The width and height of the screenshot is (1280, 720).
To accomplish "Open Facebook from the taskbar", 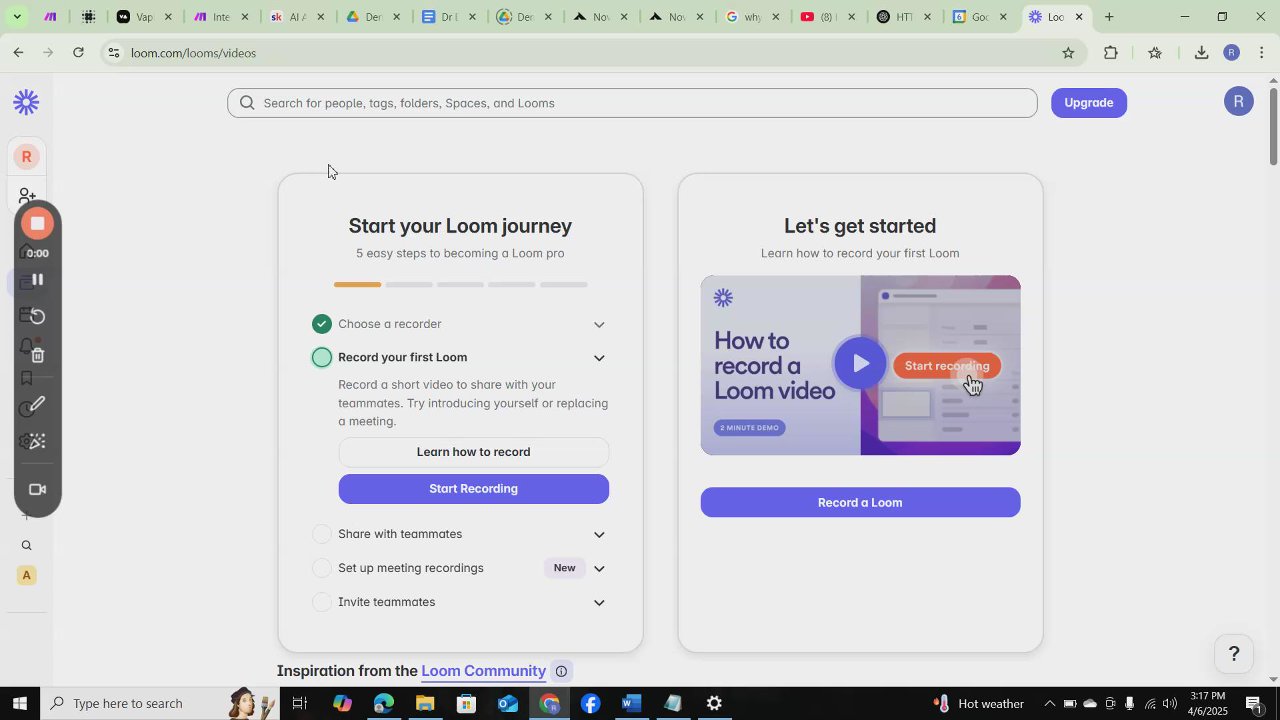I will [590, 703].
